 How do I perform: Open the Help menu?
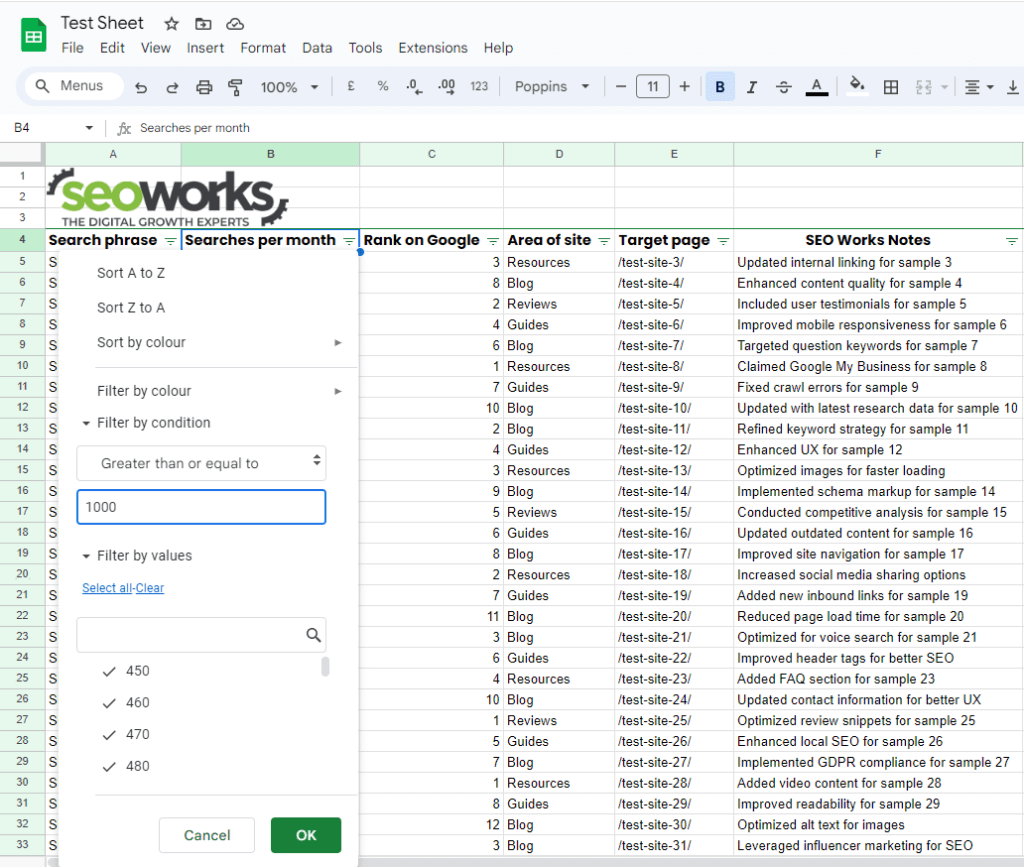(498, 48)
